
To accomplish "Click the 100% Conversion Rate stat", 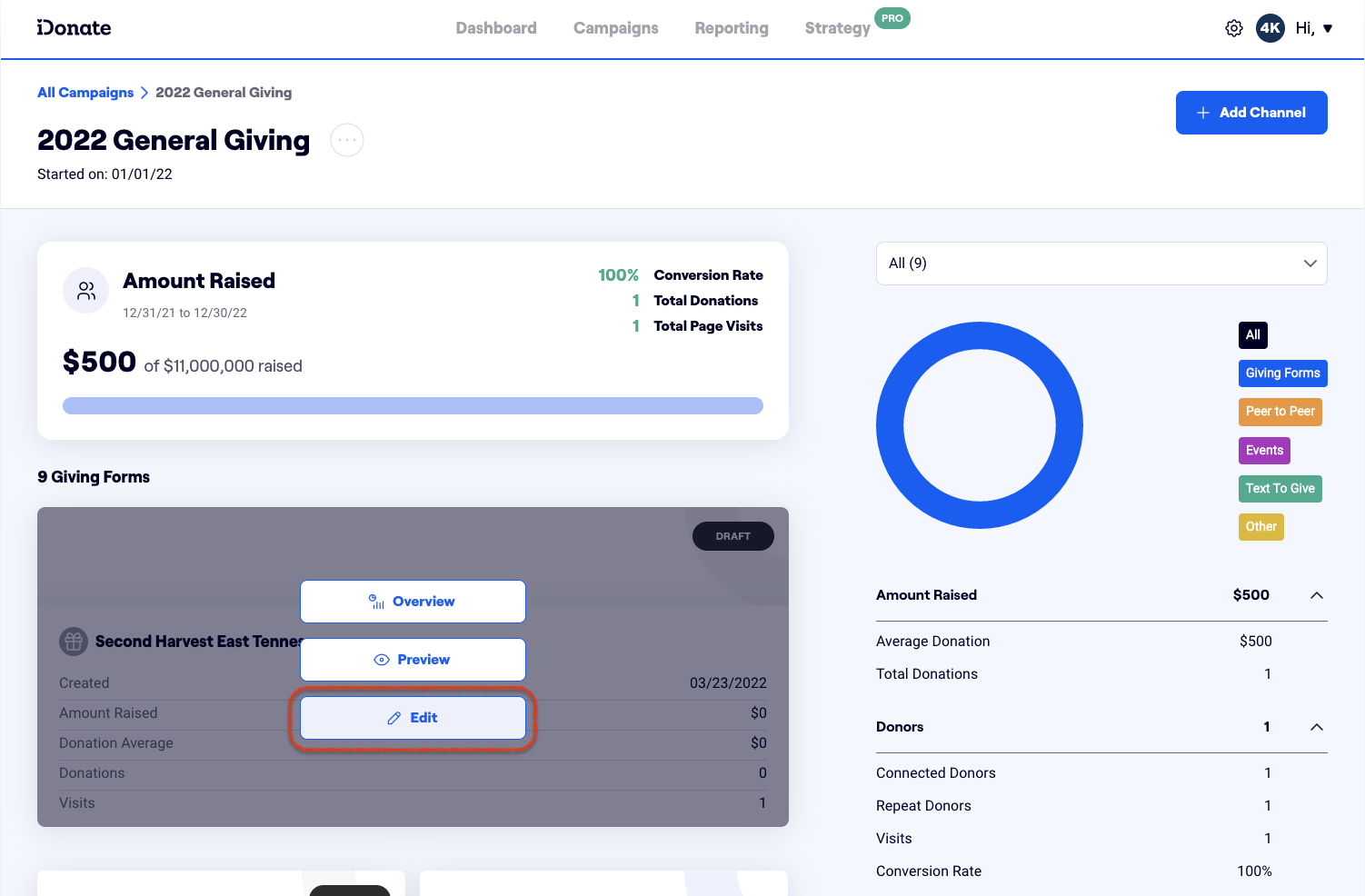I will tap(680, 275).
